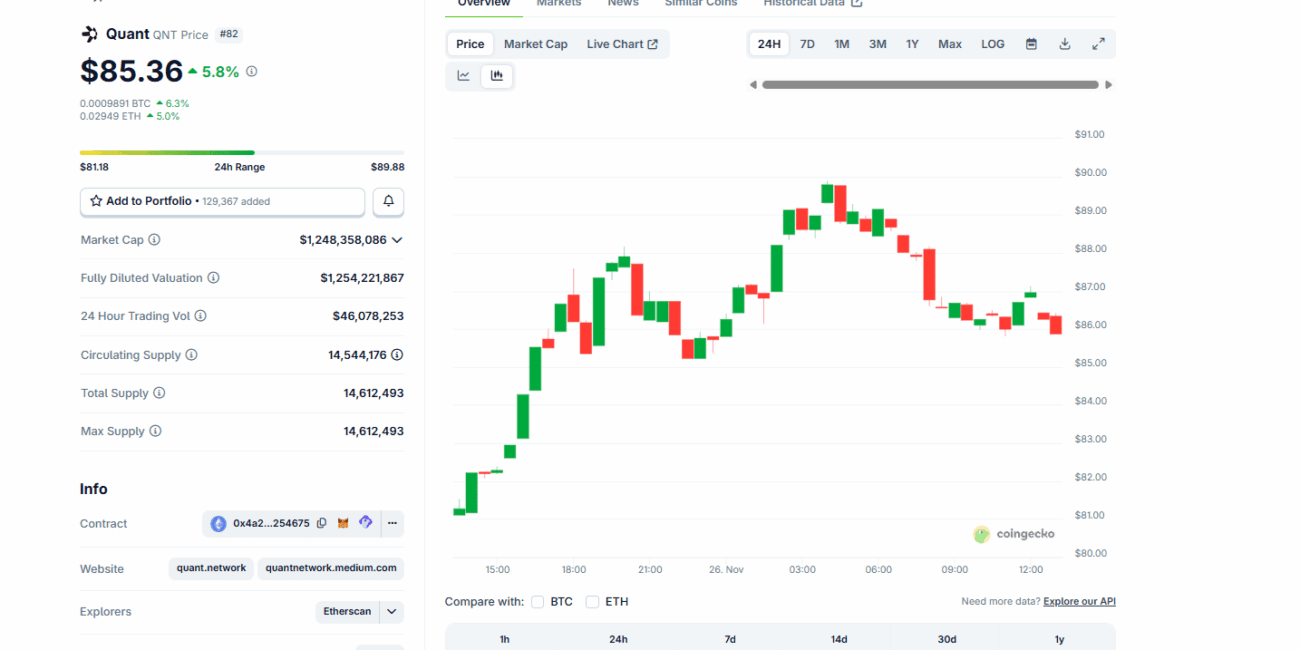Select the 7D time range

pyautogui.click(x=807, y=44)
